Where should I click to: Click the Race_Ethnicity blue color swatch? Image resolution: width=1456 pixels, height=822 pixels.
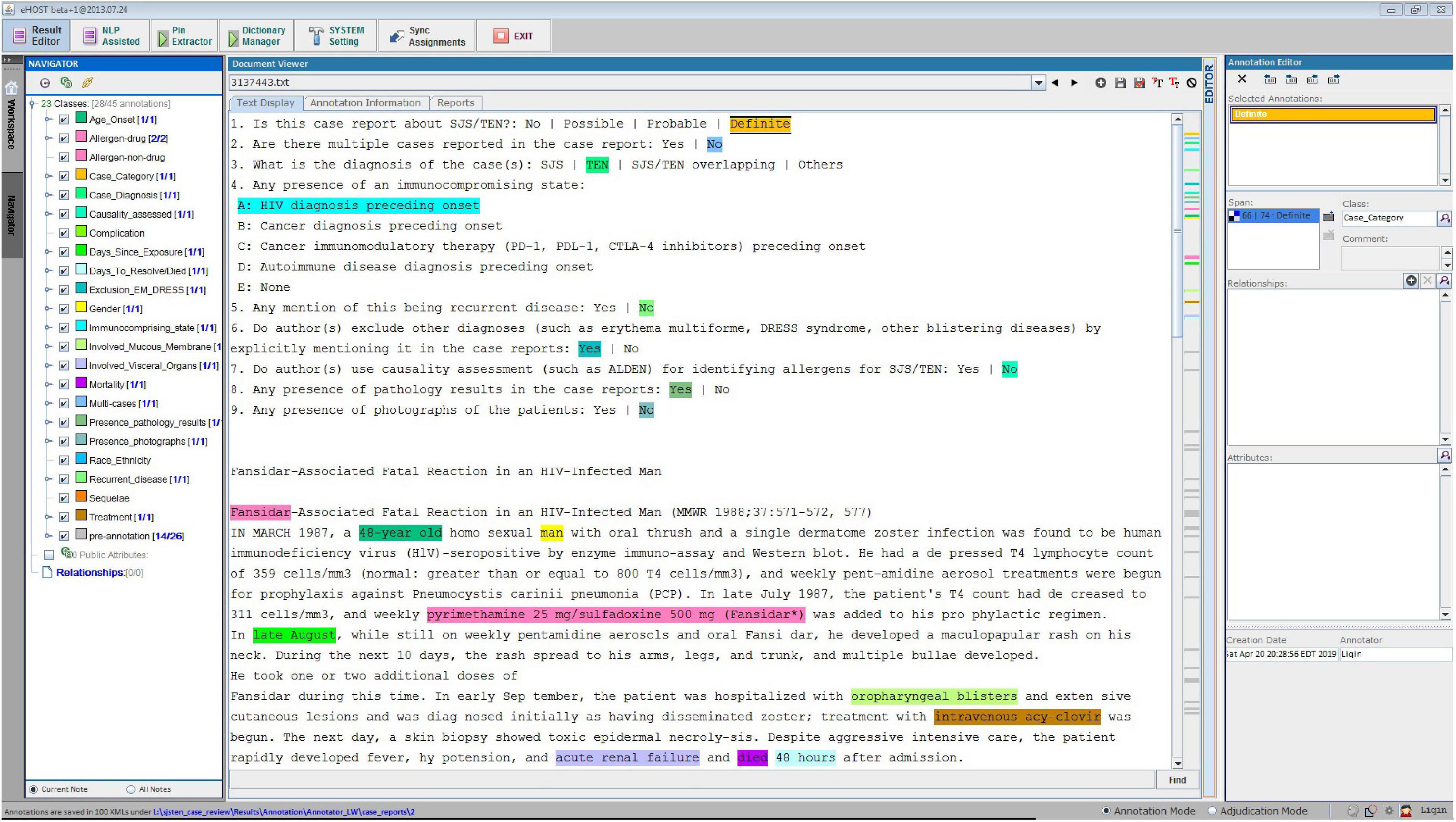point(81,459)
